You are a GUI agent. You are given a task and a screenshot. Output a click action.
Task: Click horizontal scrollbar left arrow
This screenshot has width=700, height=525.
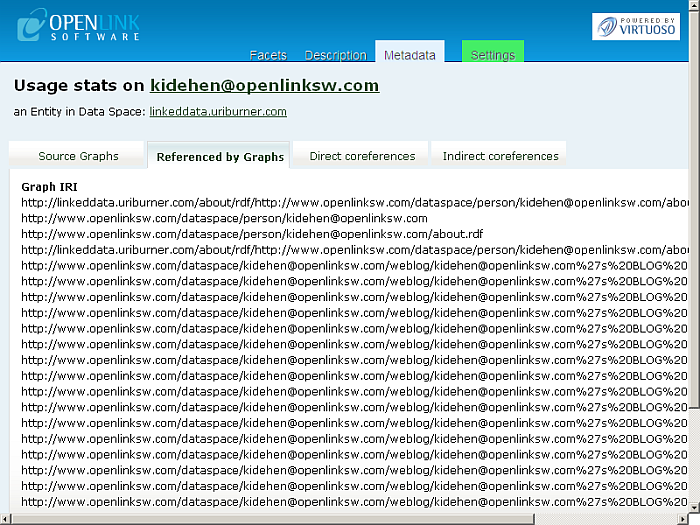(x=4, y=519)
